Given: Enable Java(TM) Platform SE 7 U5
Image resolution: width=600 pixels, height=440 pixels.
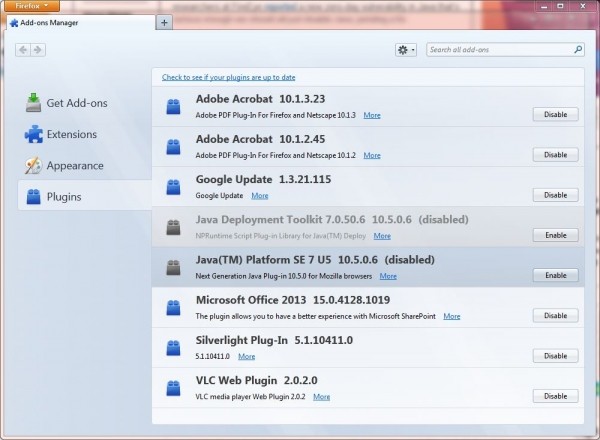Looking at the screenshot, I should pos(556,275).
